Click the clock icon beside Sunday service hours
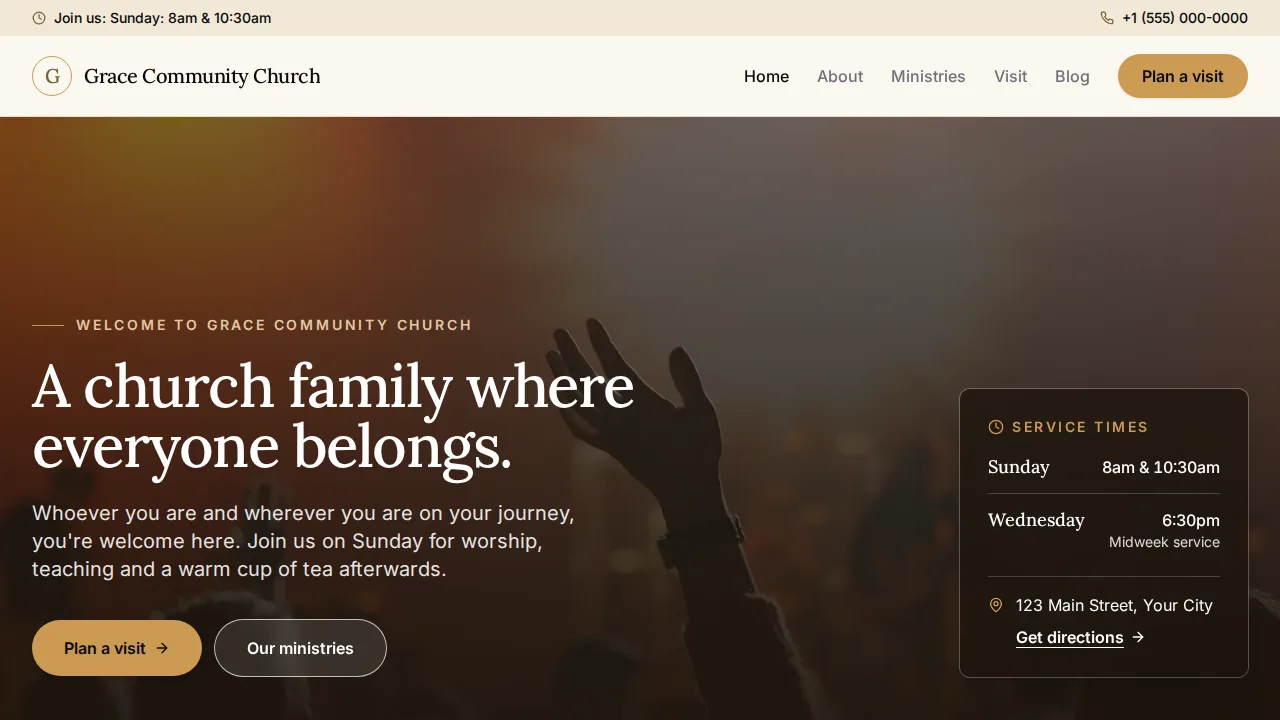Viewport: 1280px width, 720px height. pyautogui.click(x=39, y=18)
